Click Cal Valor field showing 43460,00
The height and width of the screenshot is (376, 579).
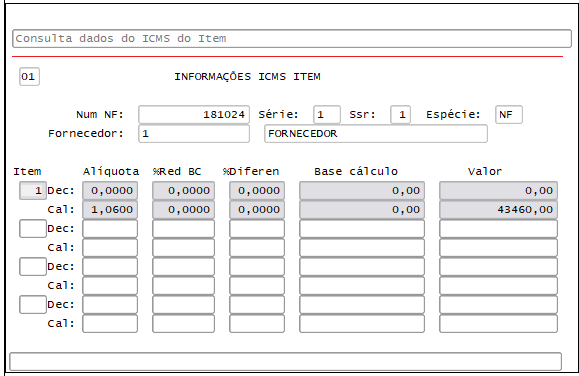(x=499, y=209)
